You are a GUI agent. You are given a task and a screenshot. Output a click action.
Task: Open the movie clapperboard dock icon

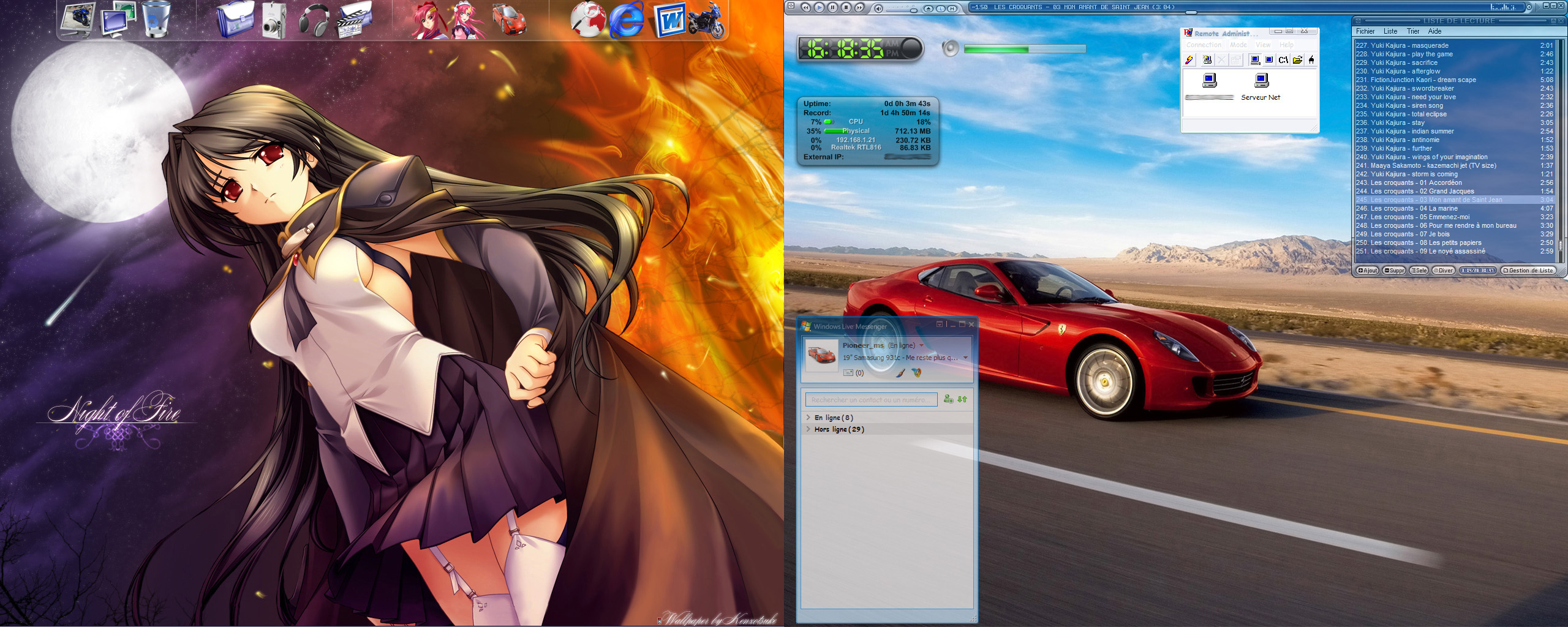(x=355, y=20)
